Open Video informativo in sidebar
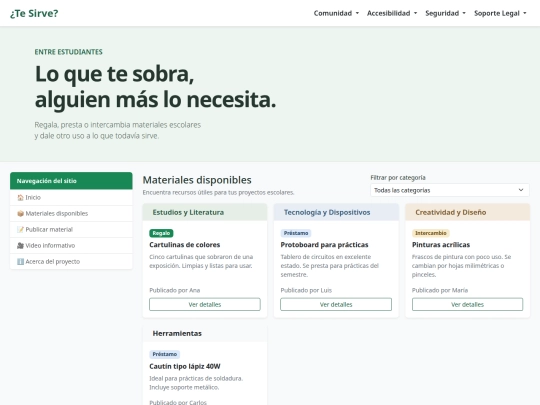Screen dimensions: 540x405 point(71,246)
